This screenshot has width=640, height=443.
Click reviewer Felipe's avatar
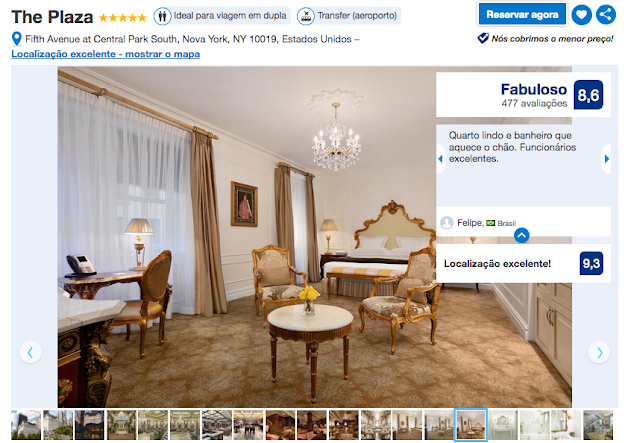pos(447,223)
